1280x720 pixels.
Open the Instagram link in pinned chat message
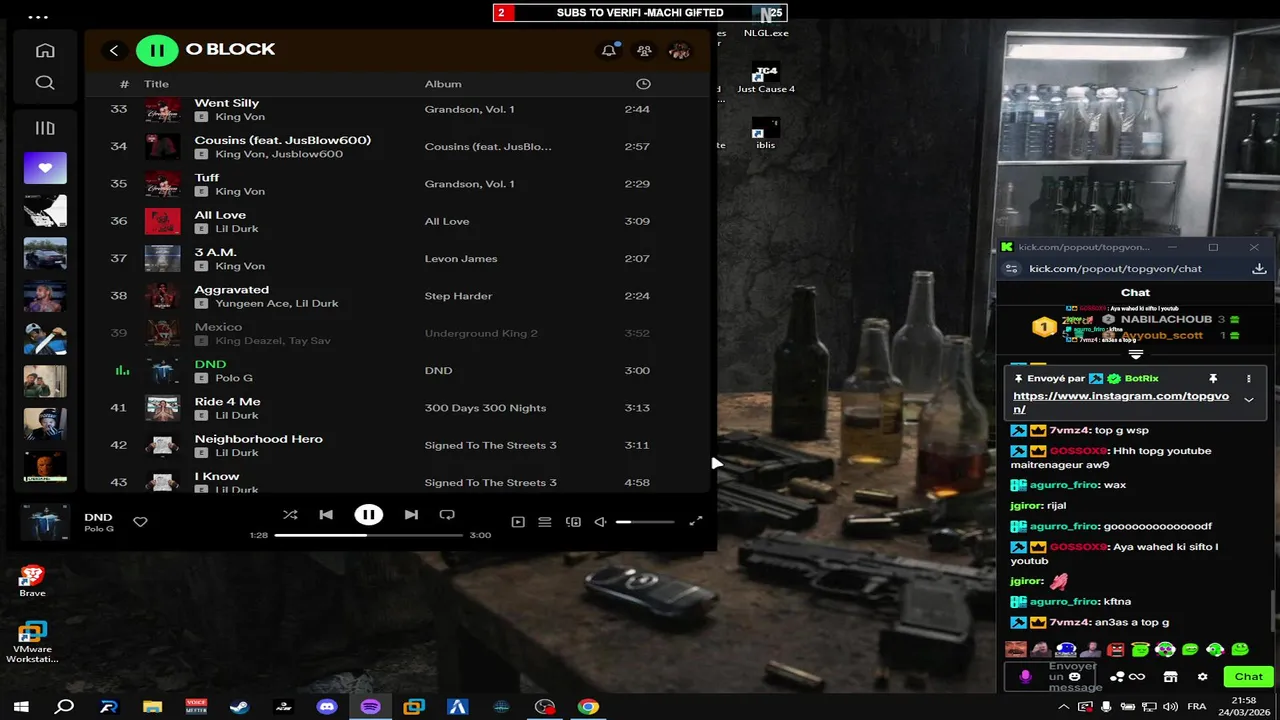[x=1121, y=402]
